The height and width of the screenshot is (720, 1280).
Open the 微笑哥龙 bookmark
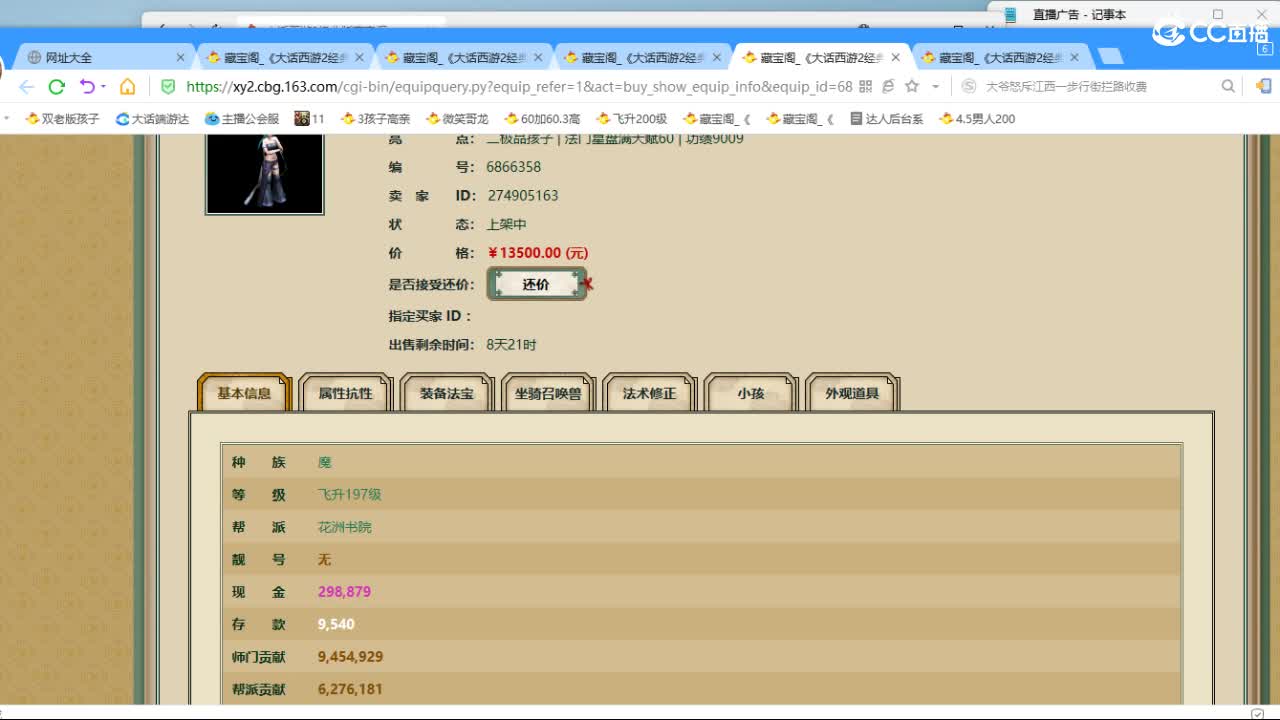(457, 119)
